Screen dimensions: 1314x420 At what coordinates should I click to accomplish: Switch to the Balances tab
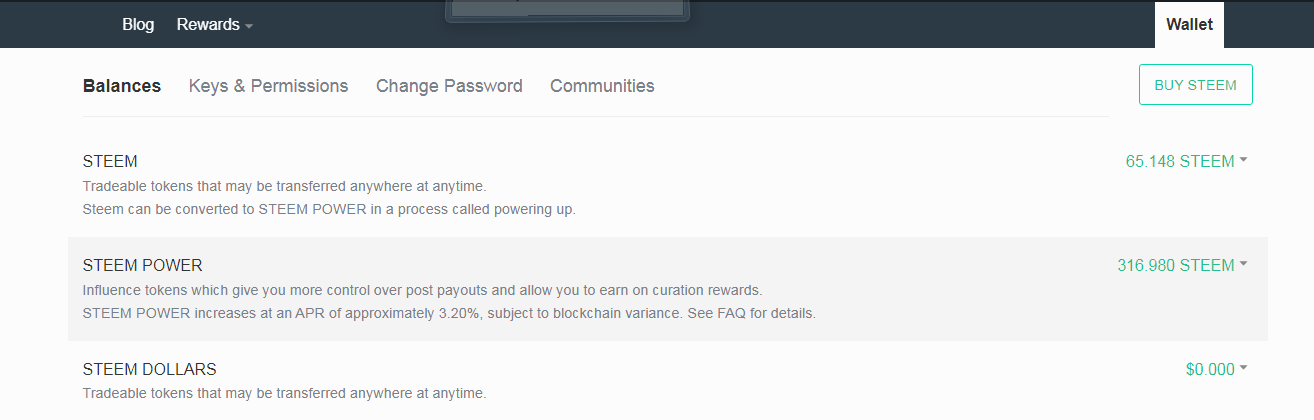point(122,86)
